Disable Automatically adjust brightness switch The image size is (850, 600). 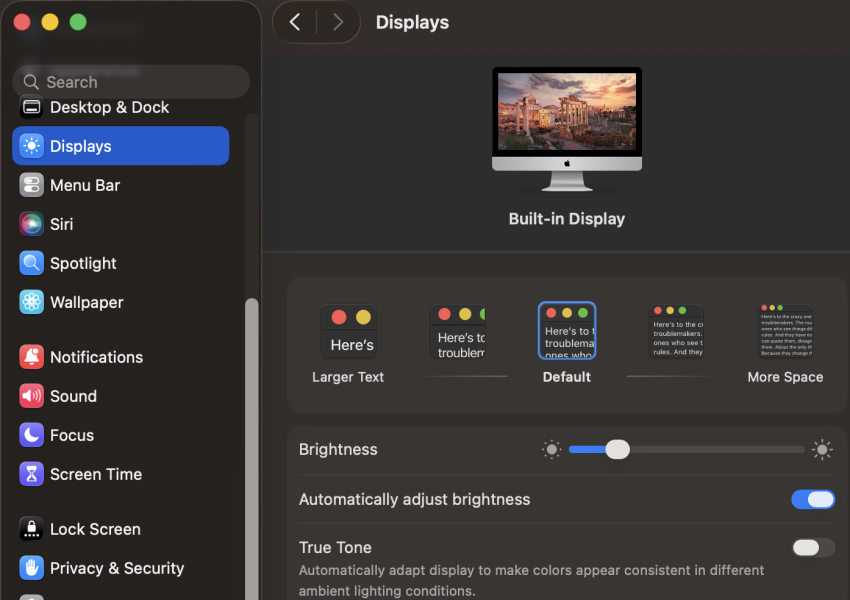tap(812, 499)
